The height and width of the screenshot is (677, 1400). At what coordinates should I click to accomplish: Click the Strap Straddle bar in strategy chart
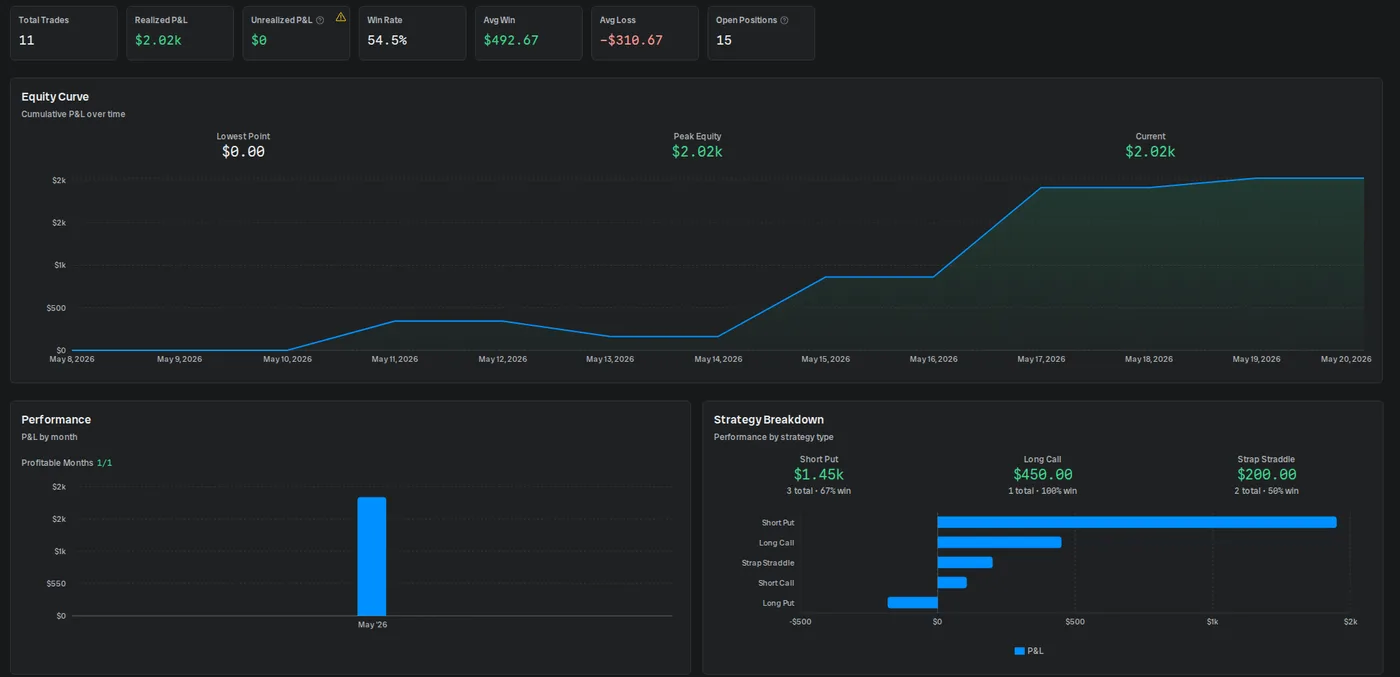965,562
